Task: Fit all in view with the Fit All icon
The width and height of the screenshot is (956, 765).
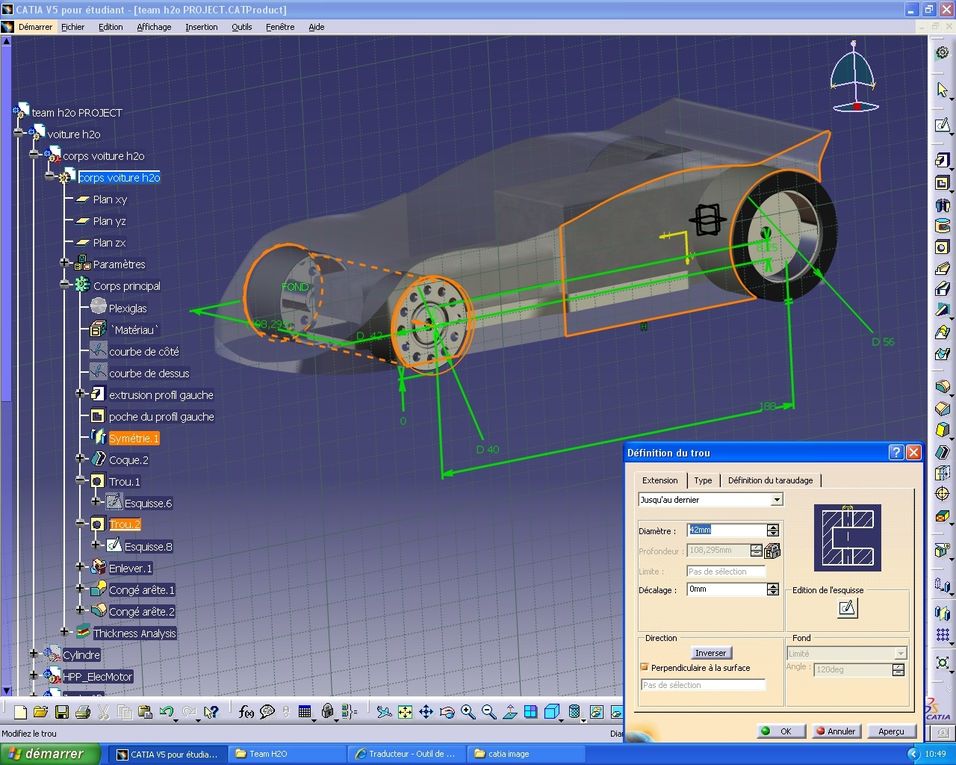Action: click(x=405, y=712)
